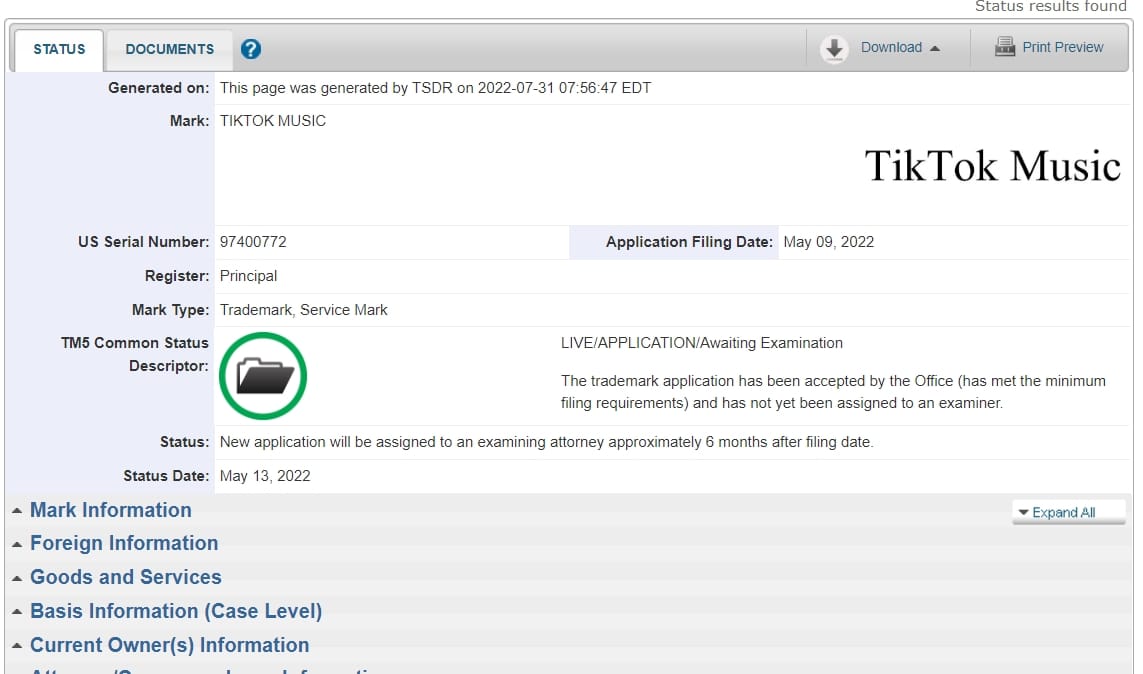Expand the Goods and Services section
1143x674 pixels.
coord(125,577)
